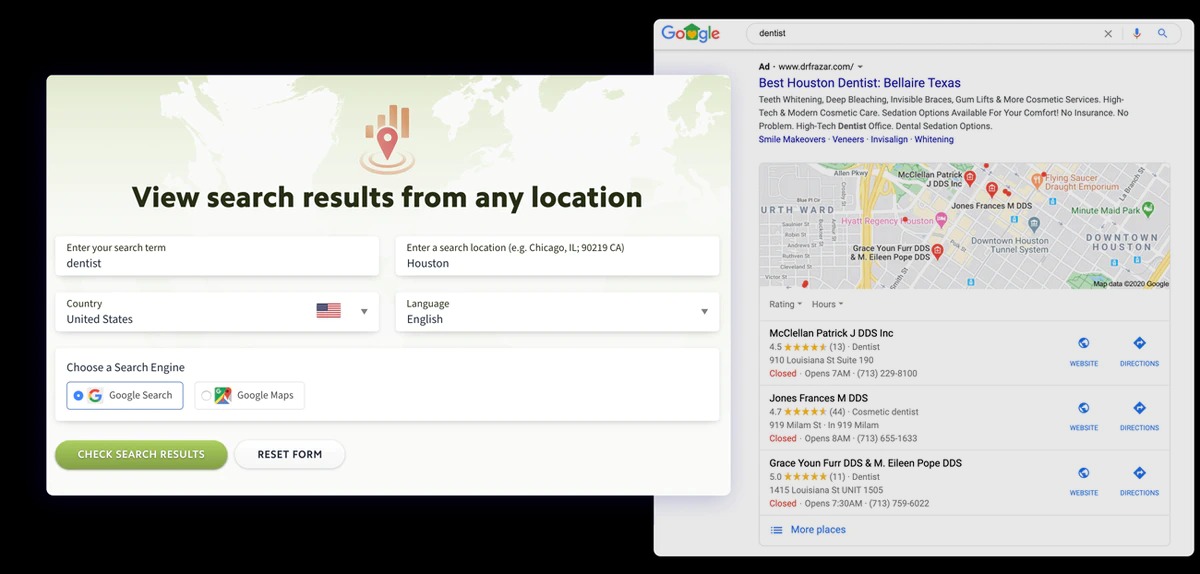This screenshot has height=574, width=1200.
Task: Click the address 910 Louisiana St Suite 190
Action: coord(821,360)
